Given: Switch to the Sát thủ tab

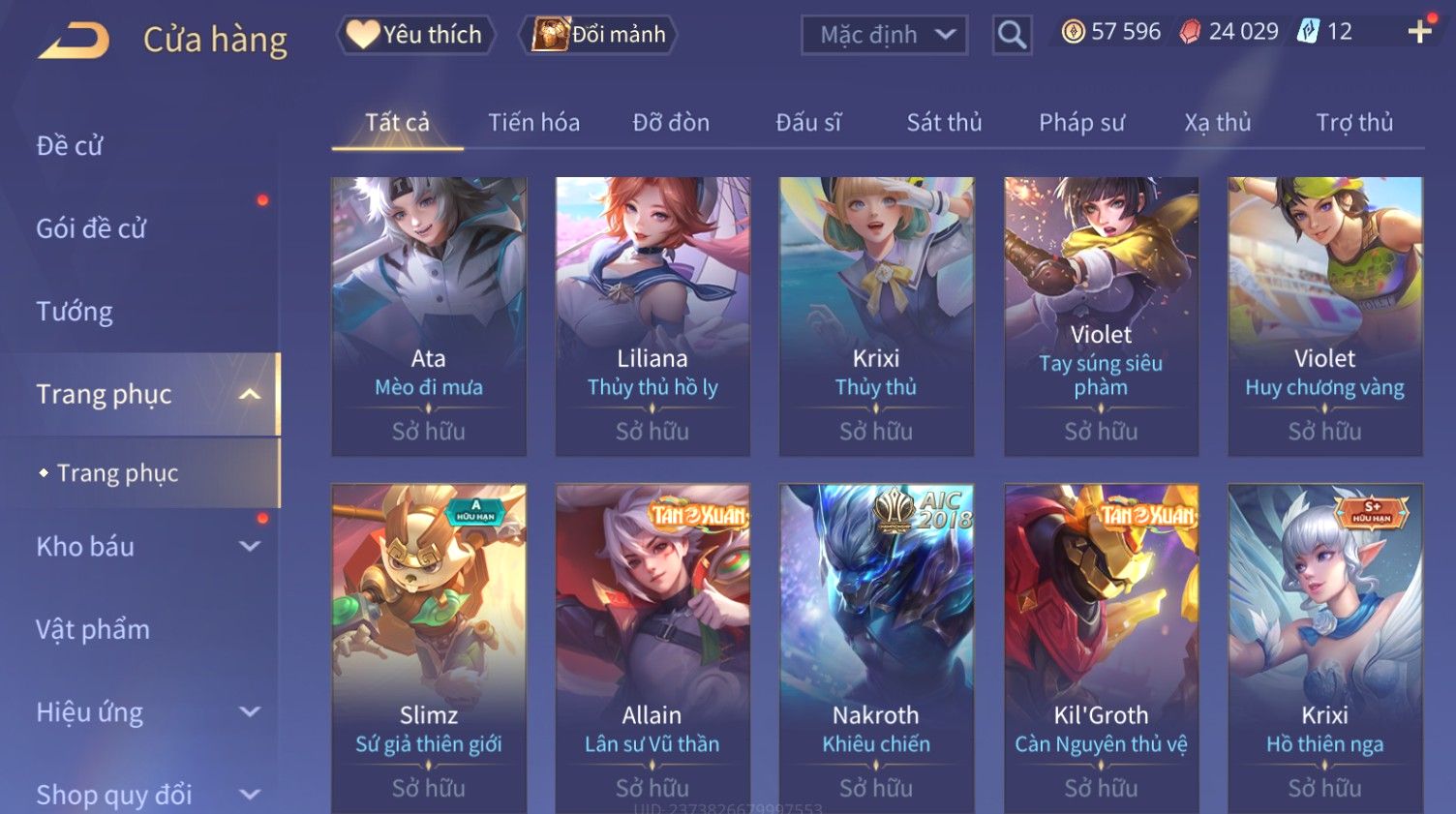Looking at the screenshot, I should click(944, 123).
